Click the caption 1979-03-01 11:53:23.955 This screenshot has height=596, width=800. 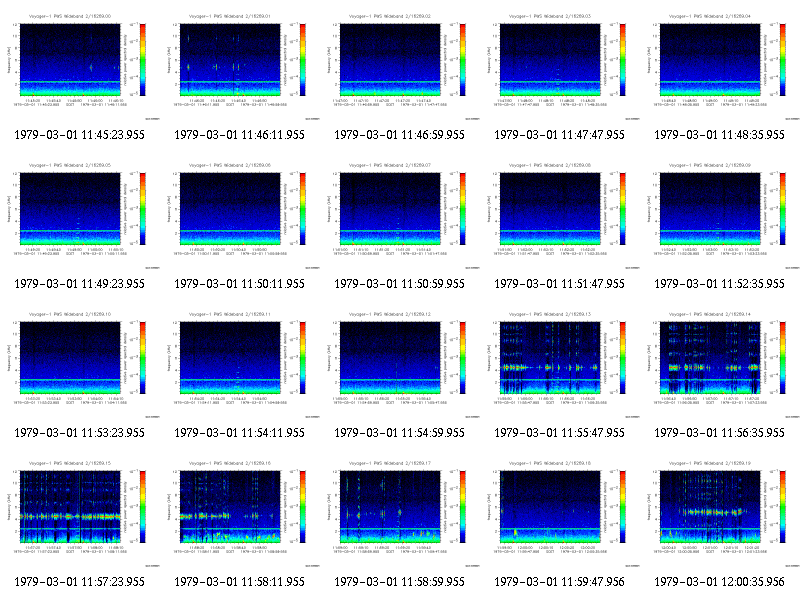tap(80, 433)
